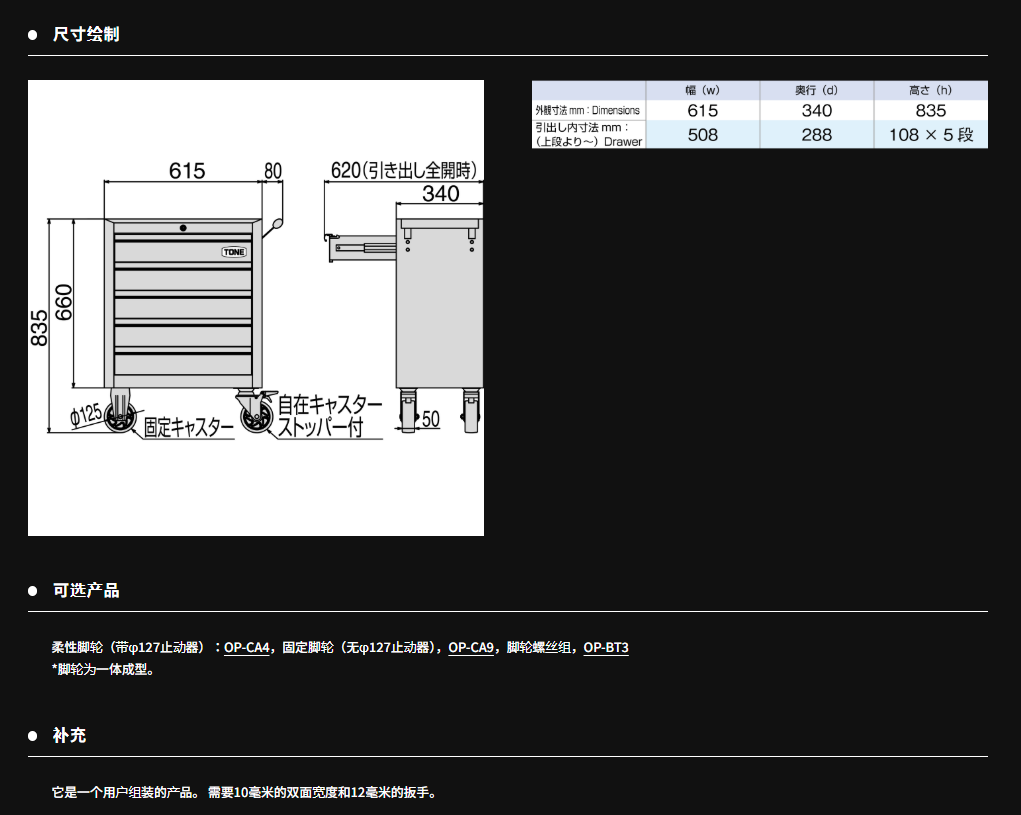Click the 508 drawer width table cell

[x=703, y=135]
